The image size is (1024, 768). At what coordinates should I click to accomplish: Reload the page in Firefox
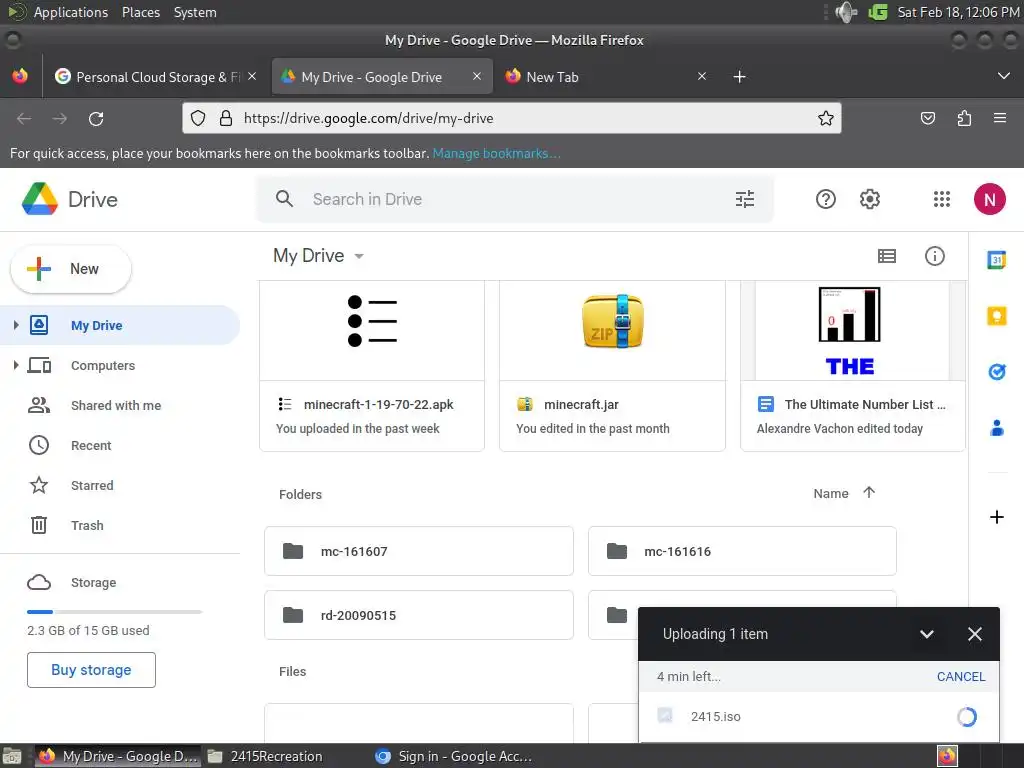tap(96, 118)
